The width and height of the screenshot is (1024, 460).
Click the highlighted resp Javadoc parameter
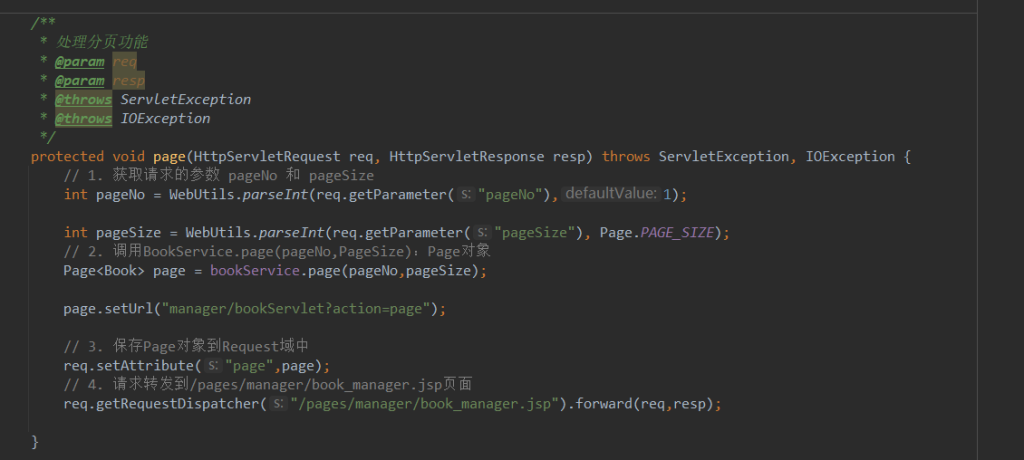129,80
